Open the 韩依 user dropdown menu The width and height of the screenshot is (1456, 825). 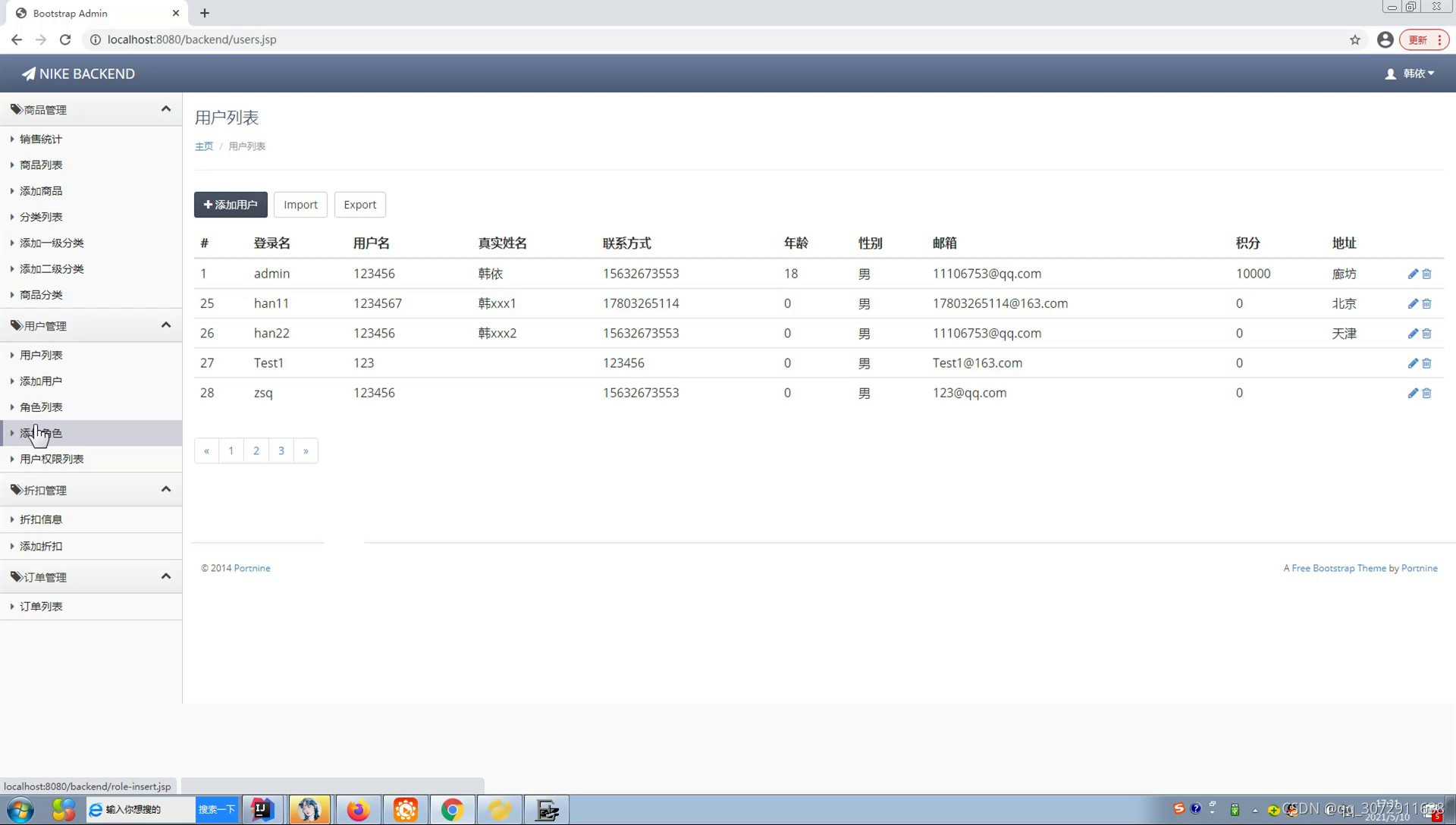1410,74
